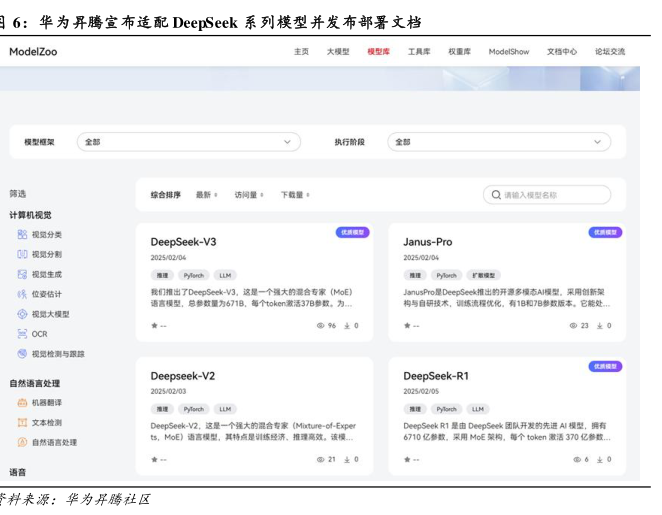Open the 模型库 nav tab
The height and width of the screenshot is (515, 662).
point(379,52)
